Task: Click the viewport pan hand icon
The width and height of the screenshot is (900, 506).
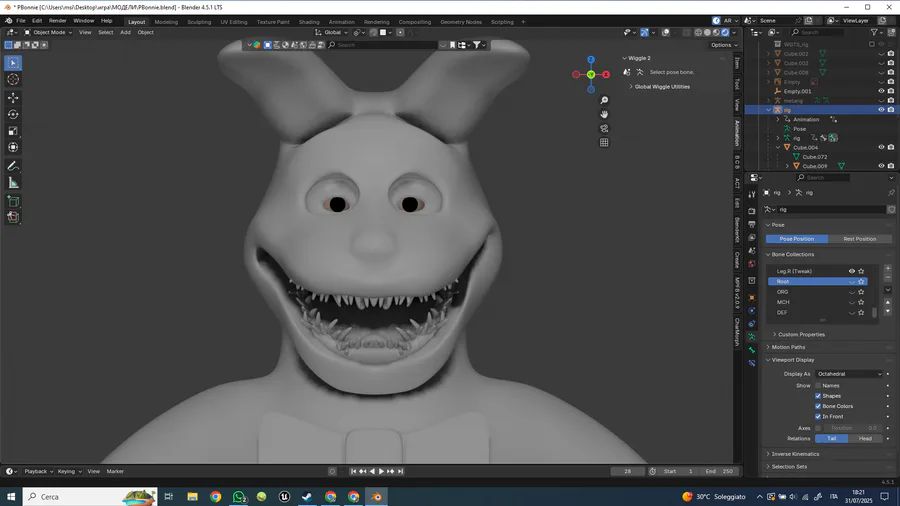Action: [x=604, y=114]
